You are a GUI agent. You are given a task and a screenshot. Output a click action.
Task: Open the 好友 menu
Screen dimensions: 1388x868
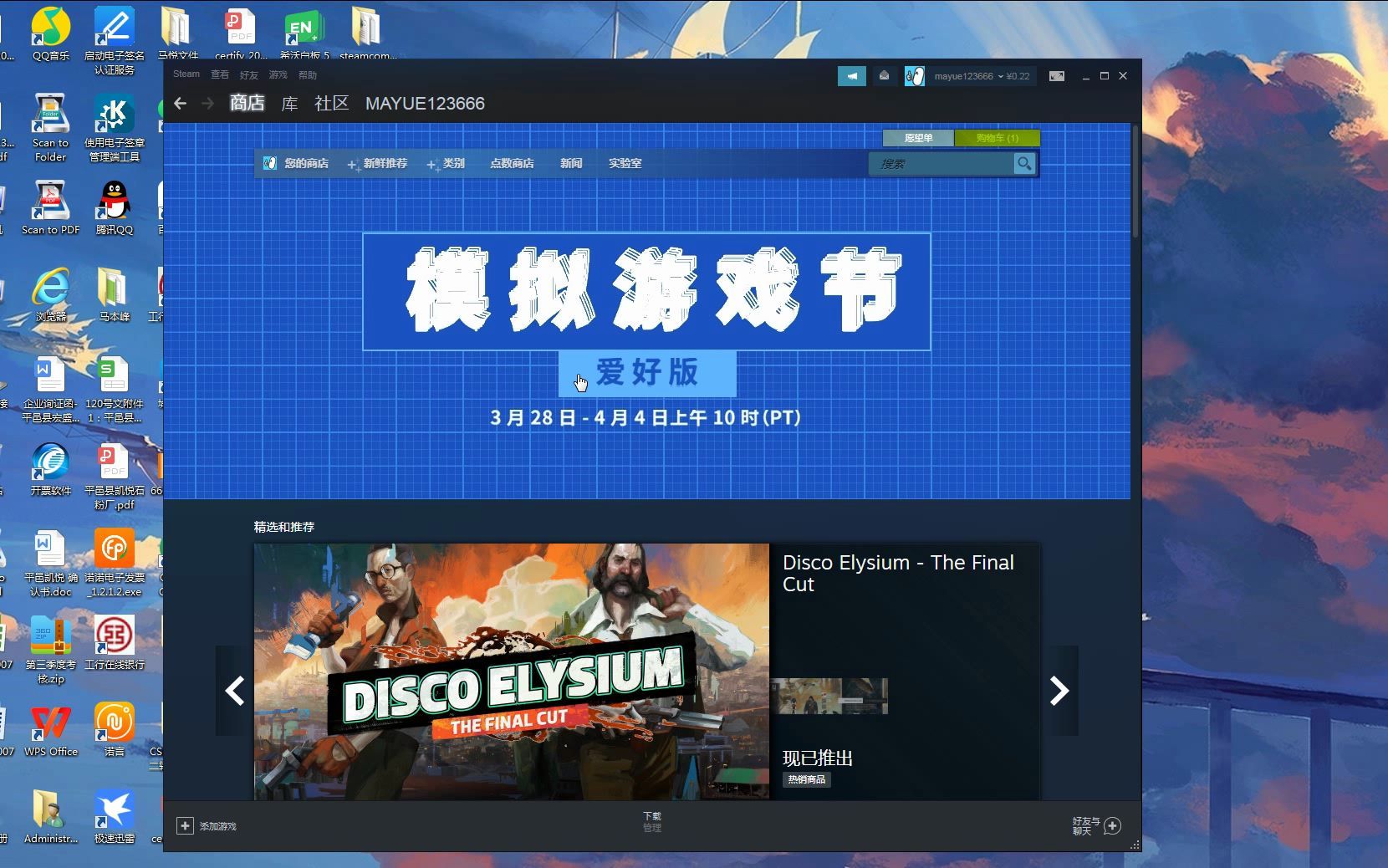tap(249, 74)
